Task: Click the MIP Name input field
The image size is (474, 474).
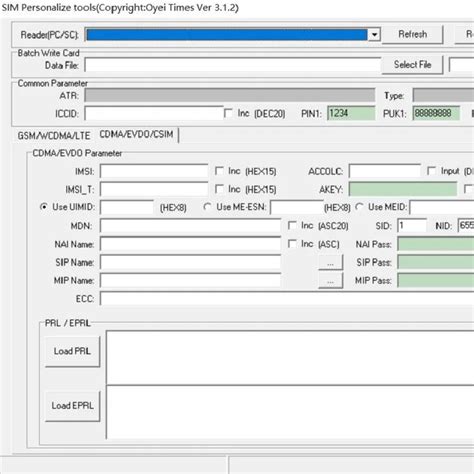Action: tap(191, 280)
